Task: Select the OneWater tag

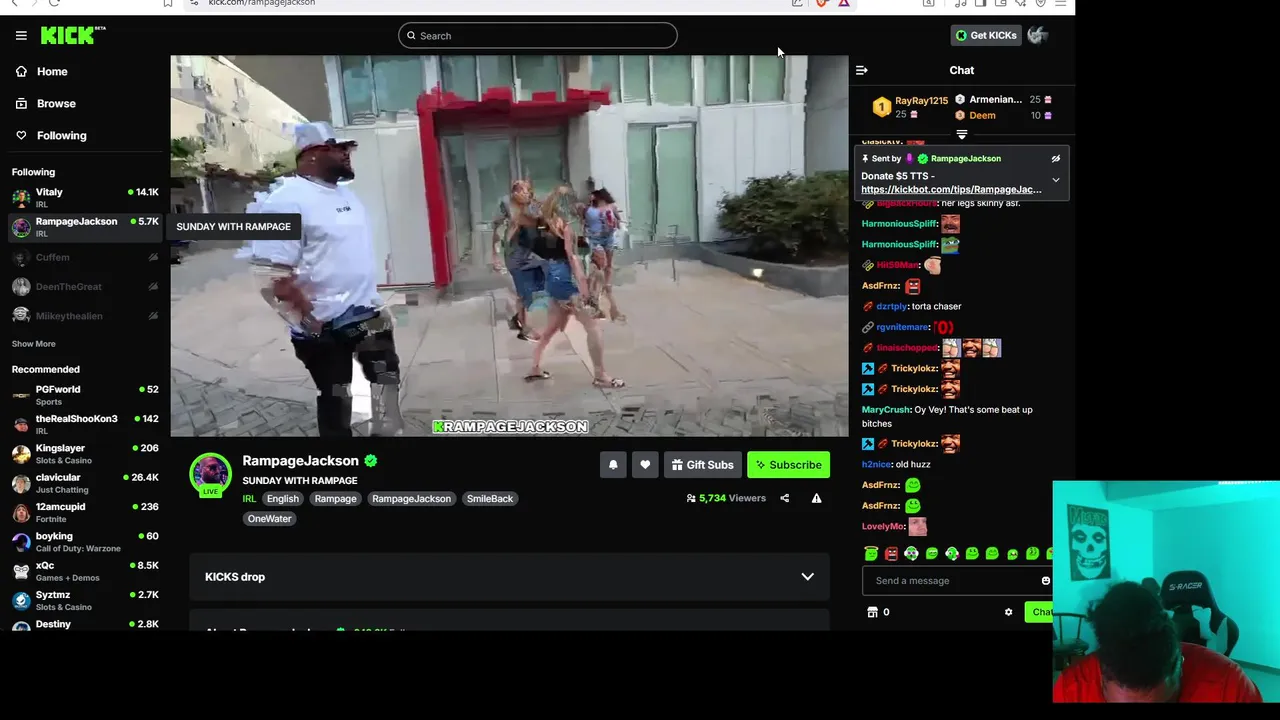Action: pos(269,518)
